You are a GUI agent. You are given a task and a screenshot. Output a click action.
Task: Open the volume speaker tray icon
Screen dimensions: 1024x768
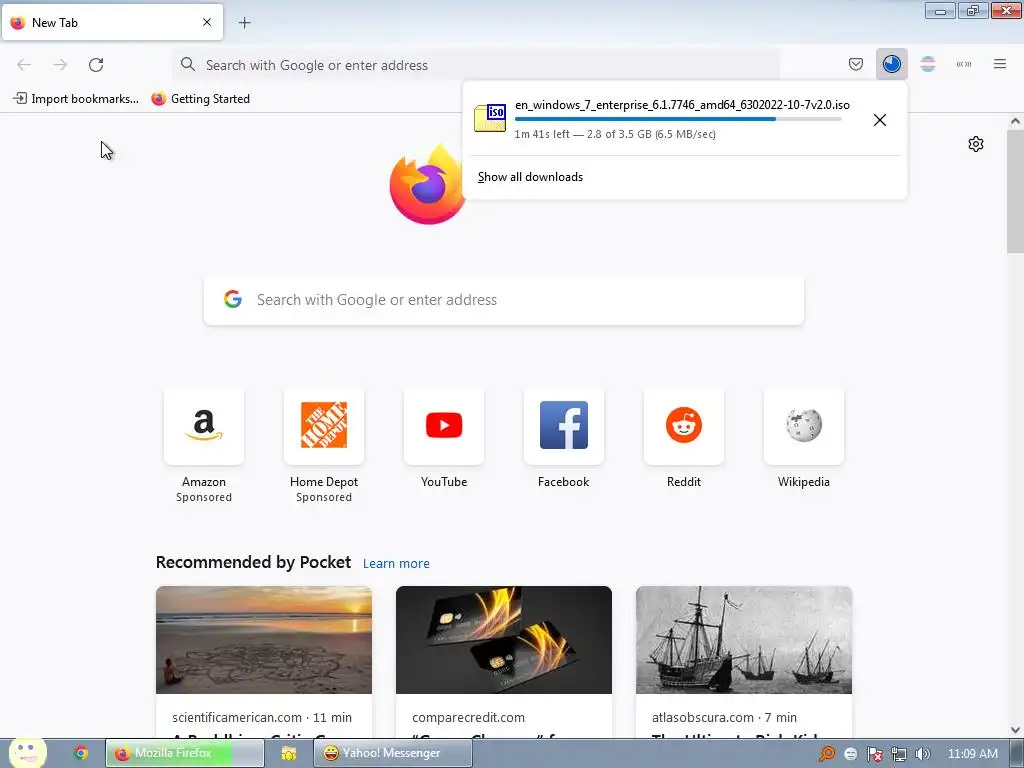point(922,754)
